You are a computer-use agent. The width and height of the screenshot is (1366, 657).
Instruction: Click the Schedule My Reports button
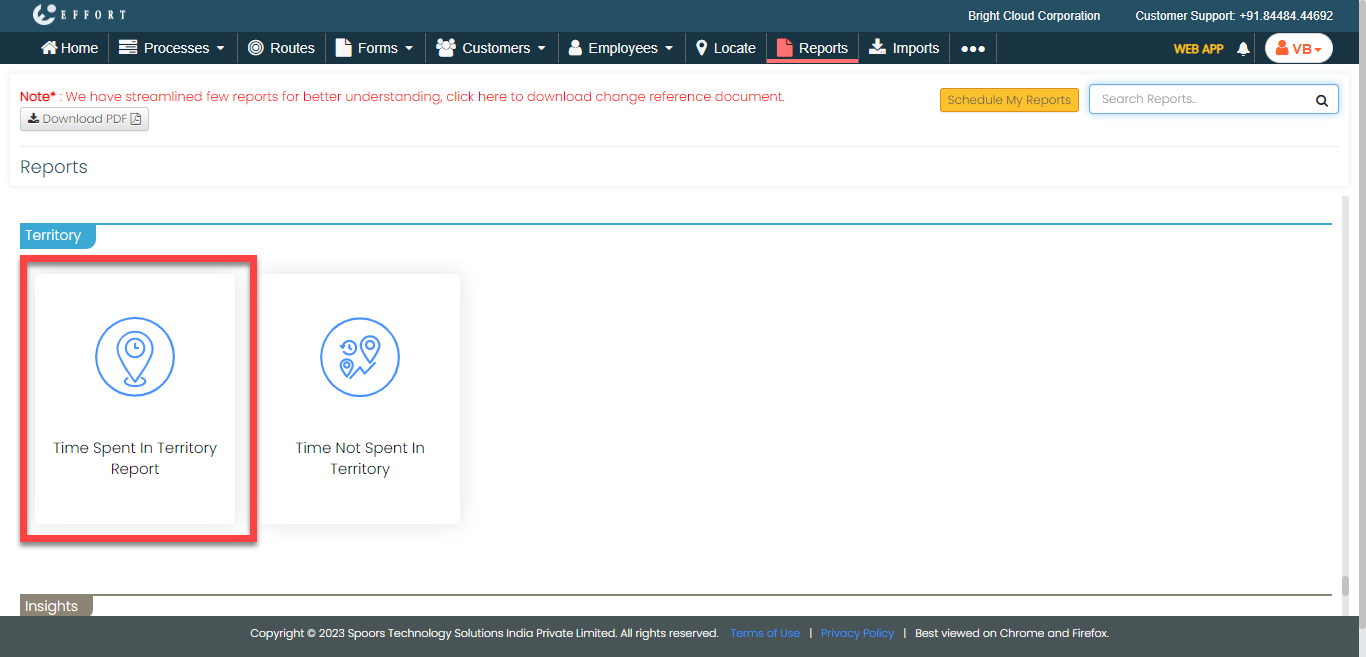tap(1009, 100)
